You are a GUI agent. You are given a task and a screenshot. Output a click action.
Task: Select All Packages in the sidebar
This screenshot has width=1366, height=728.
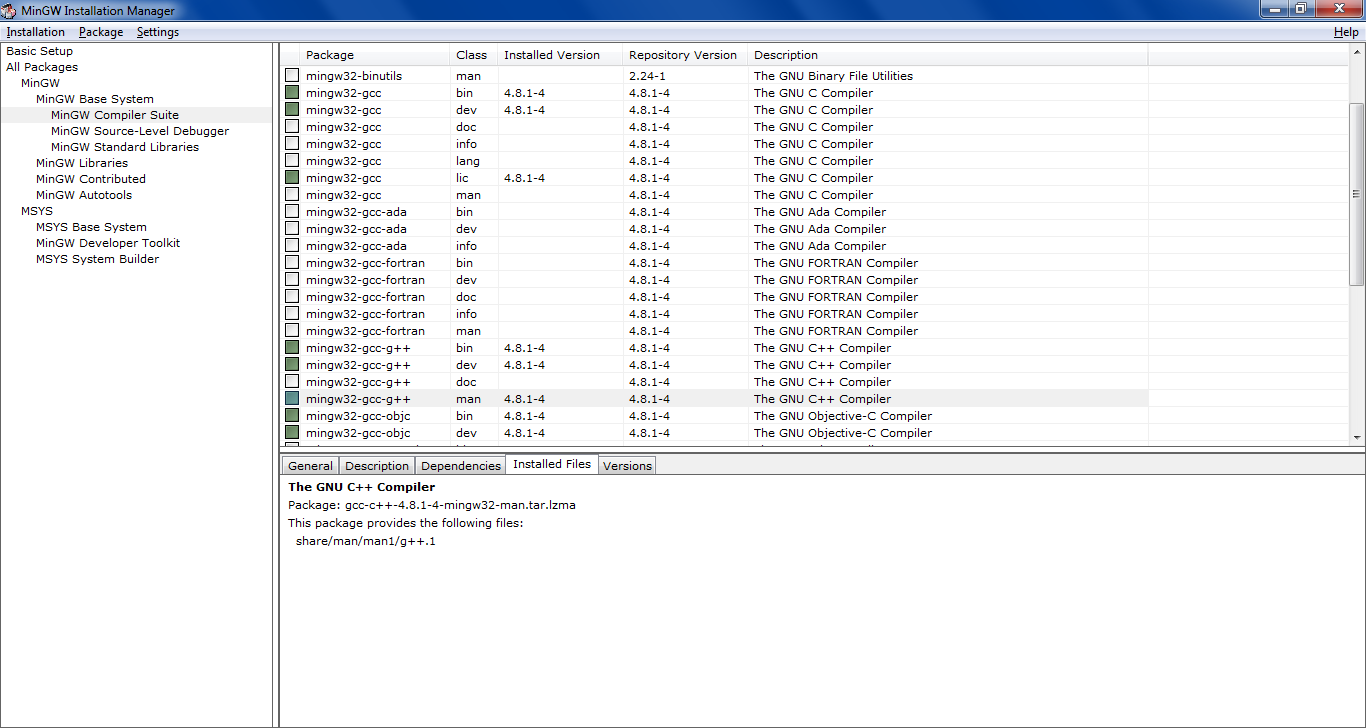[x=42, y=67]
